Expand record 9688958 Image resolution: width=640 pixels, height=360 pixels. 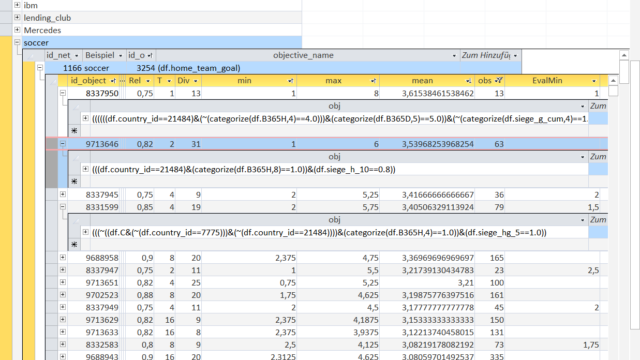[63, 258]
